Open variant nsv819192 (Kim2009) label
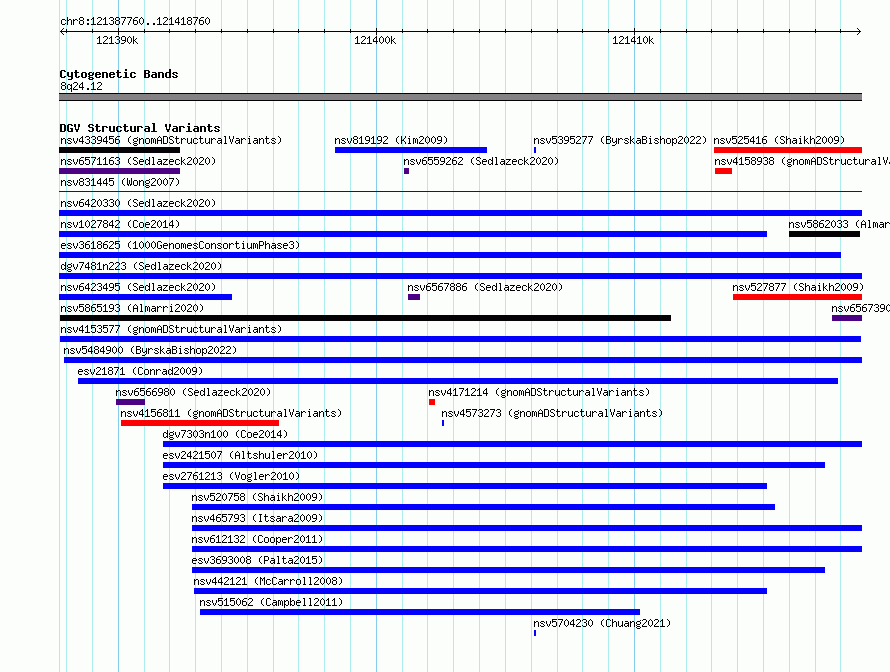Screen dimensions: 890x672 point(391,140)
